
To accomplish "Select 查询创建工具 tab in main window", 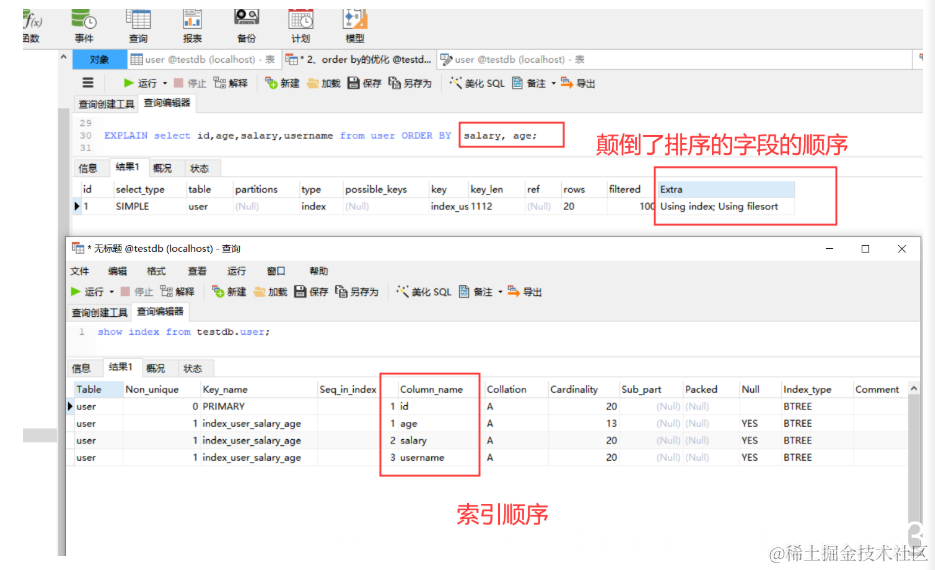I will coord(106,104).
